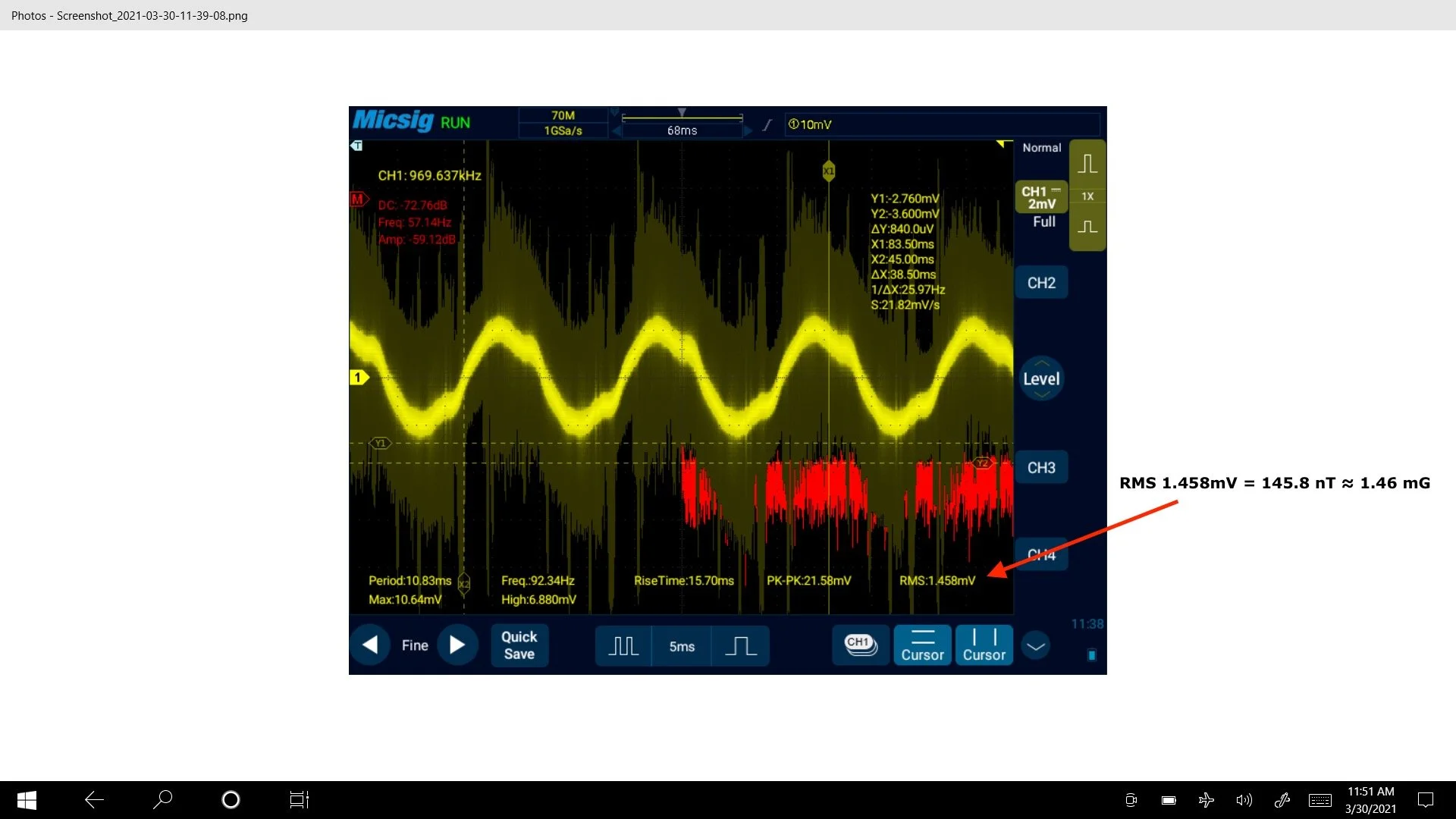Click the RUN status indicator

pyautogui.click(x=455, y=122)
